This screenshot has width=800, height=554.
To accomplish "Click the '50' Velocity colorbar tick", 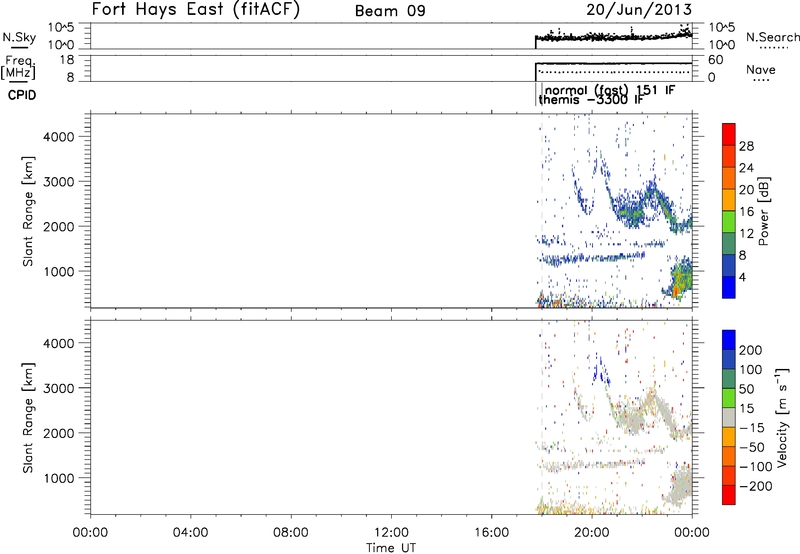I will point(746,389).
